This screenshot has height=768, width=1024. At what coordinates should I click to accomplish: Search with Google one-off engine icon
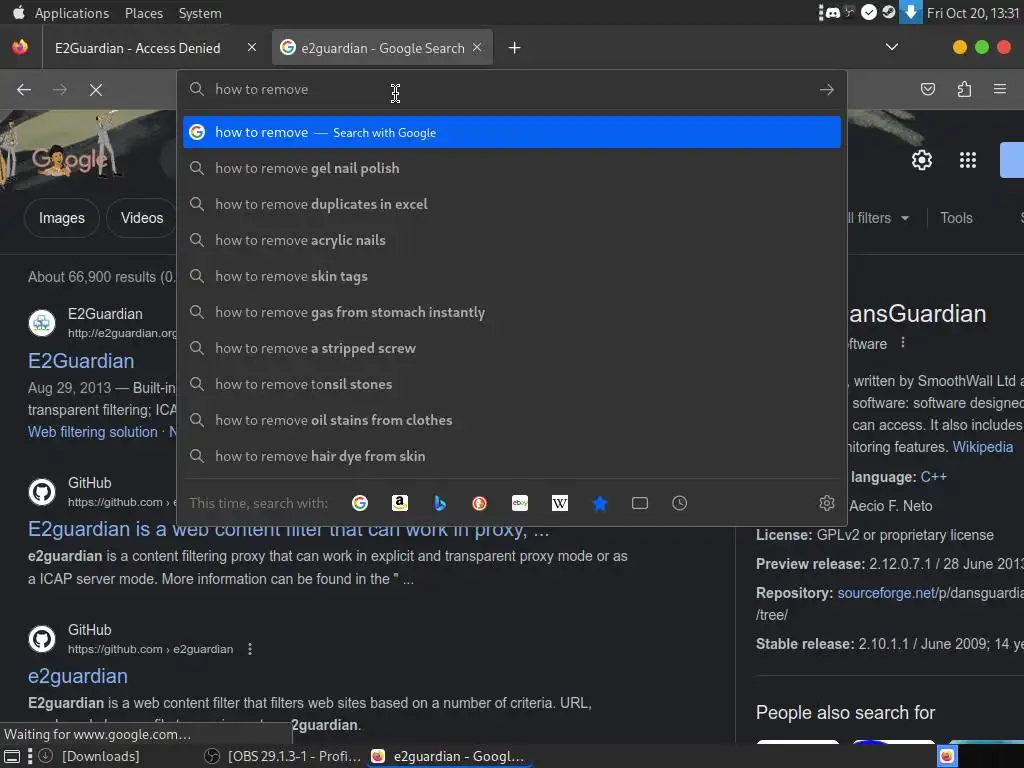360,503
